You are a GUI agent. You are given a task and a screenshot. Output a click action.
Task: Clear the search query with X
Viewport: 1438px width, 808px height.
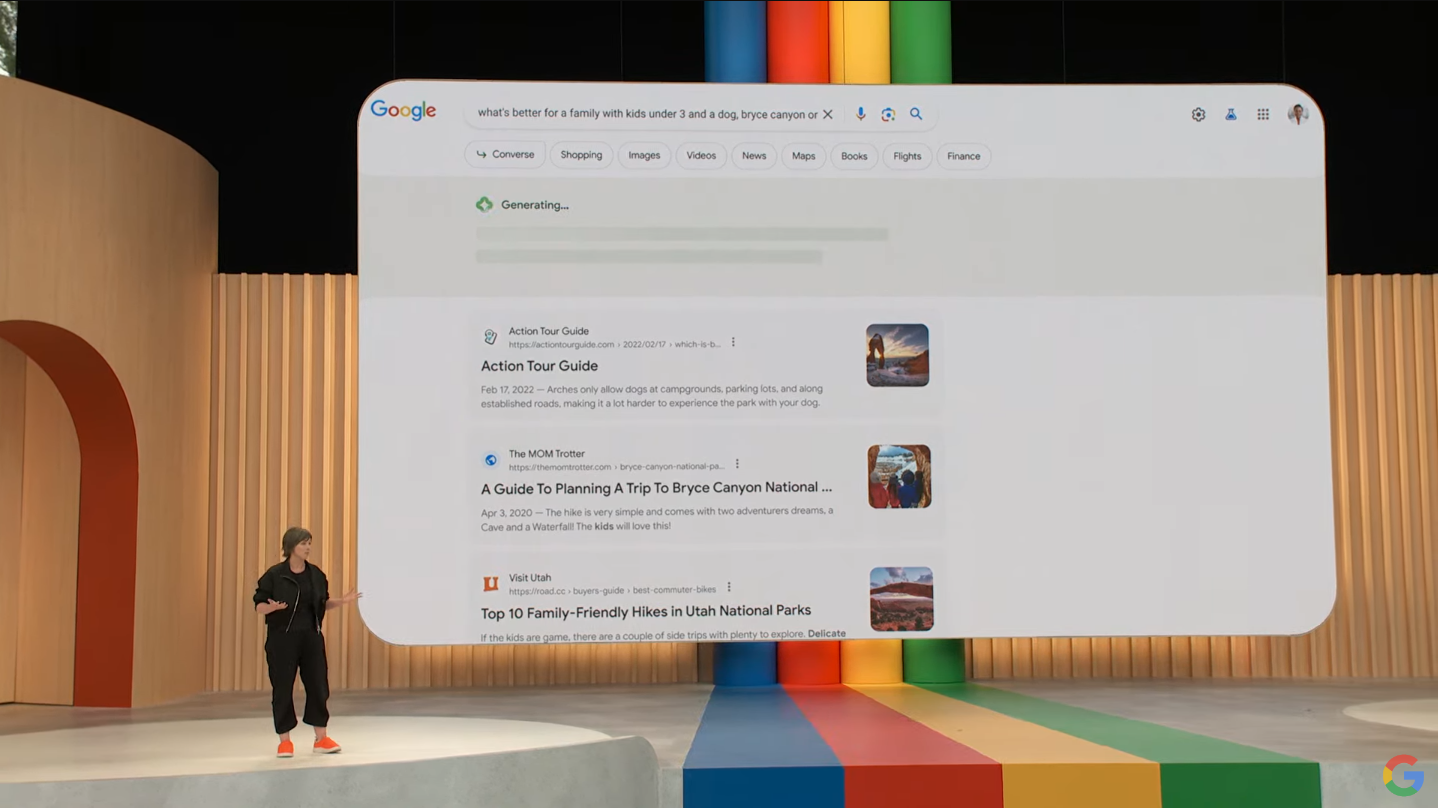pos(827,114)
